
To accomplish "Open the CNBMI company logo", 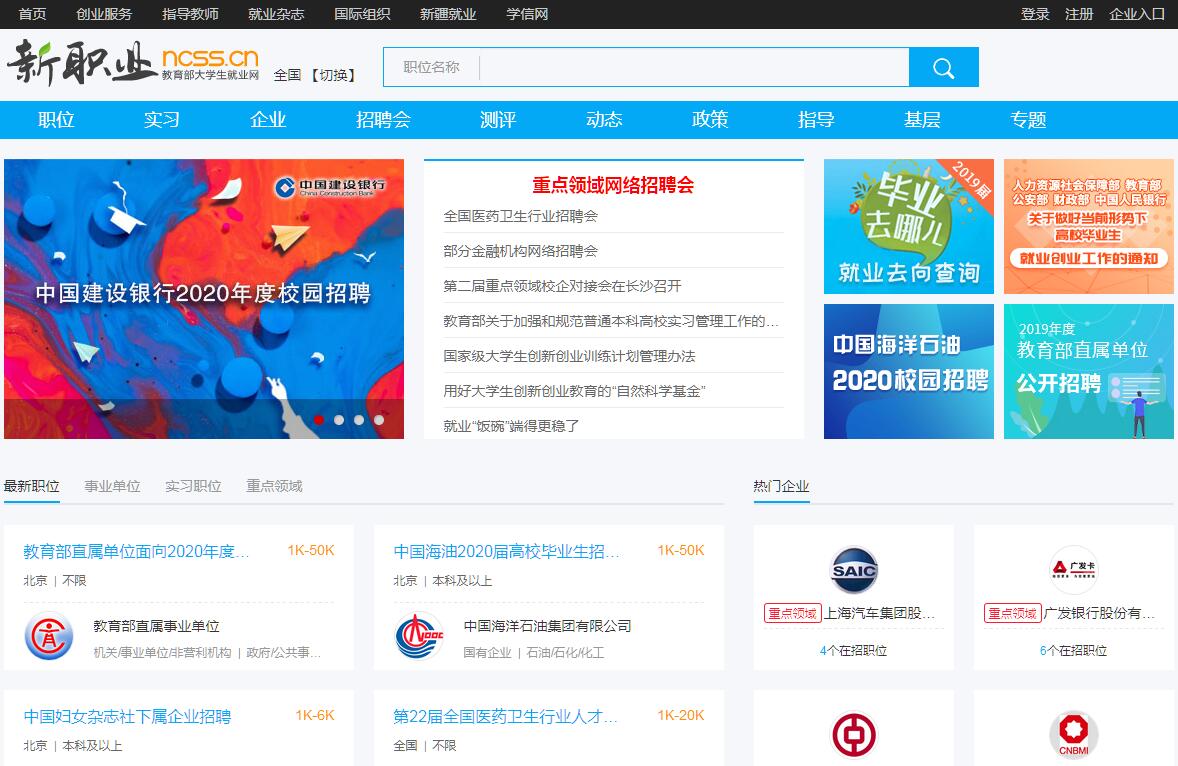I will [x=1073, y=736].
